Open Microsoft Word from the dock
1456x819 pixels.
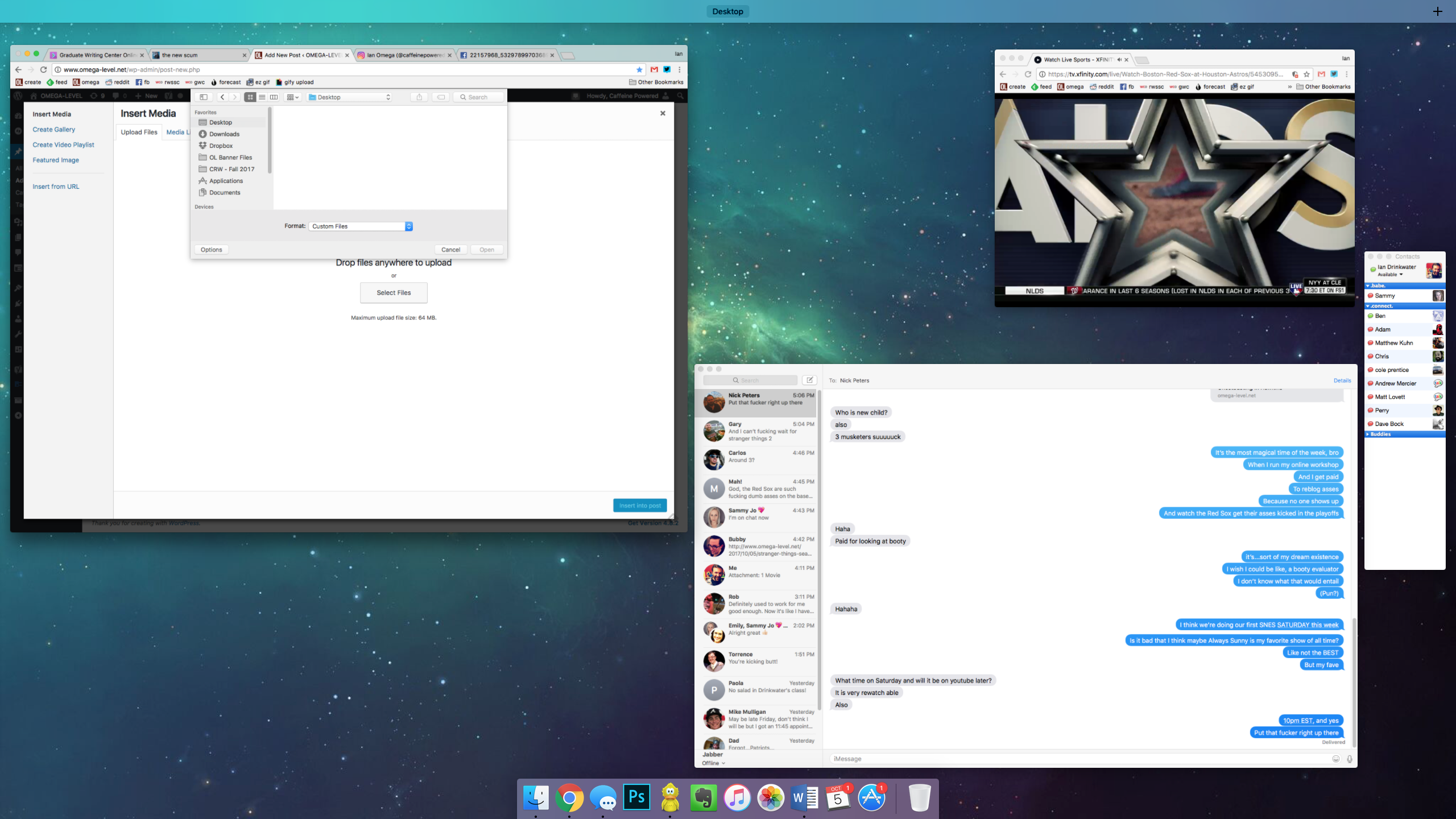click(804, 797)
